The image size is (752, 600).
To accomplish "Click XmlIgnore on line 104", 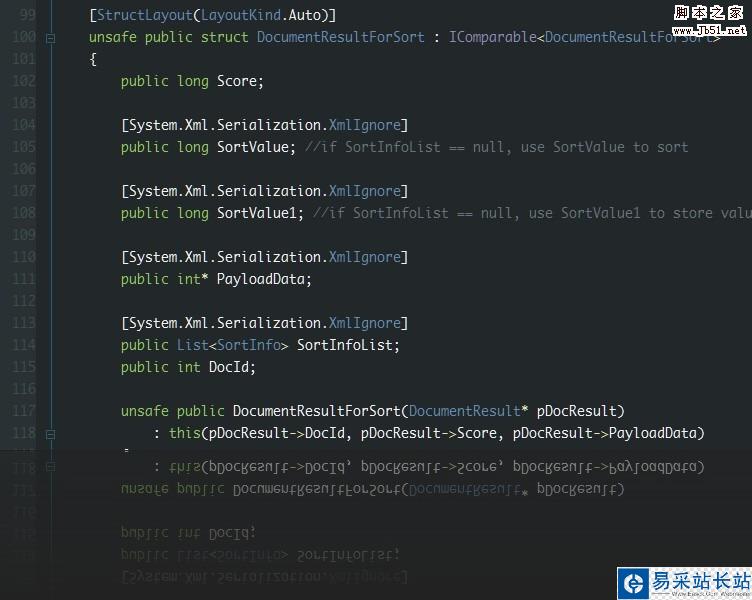I will [x=364, y=126].
